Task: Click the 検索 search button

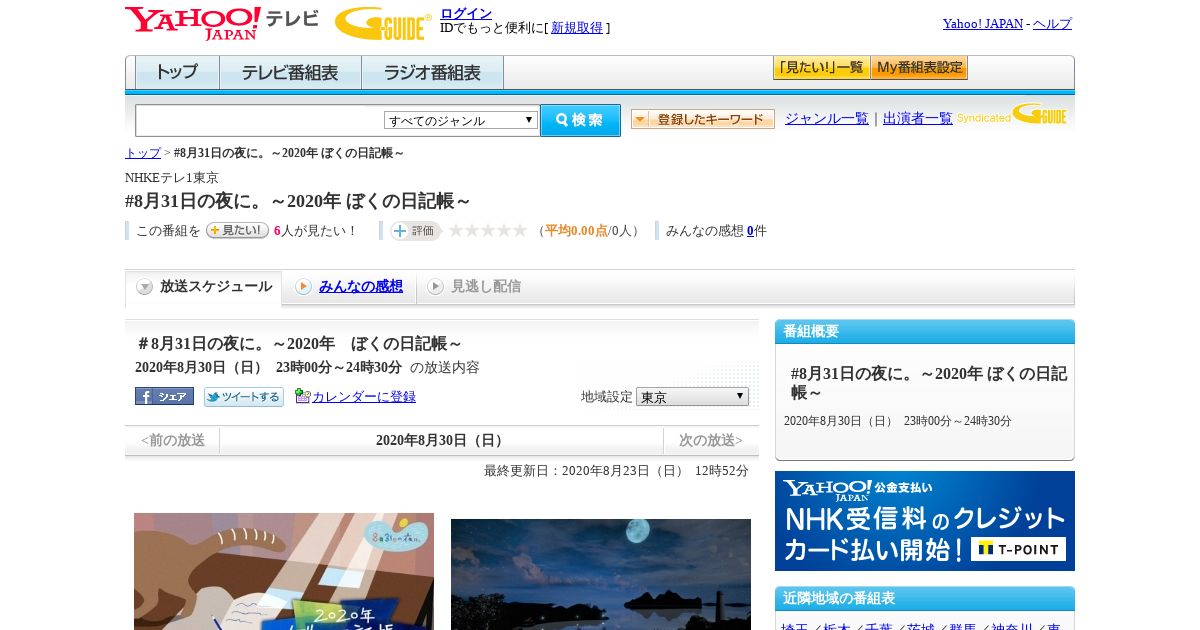Action: tap(580, 120)
